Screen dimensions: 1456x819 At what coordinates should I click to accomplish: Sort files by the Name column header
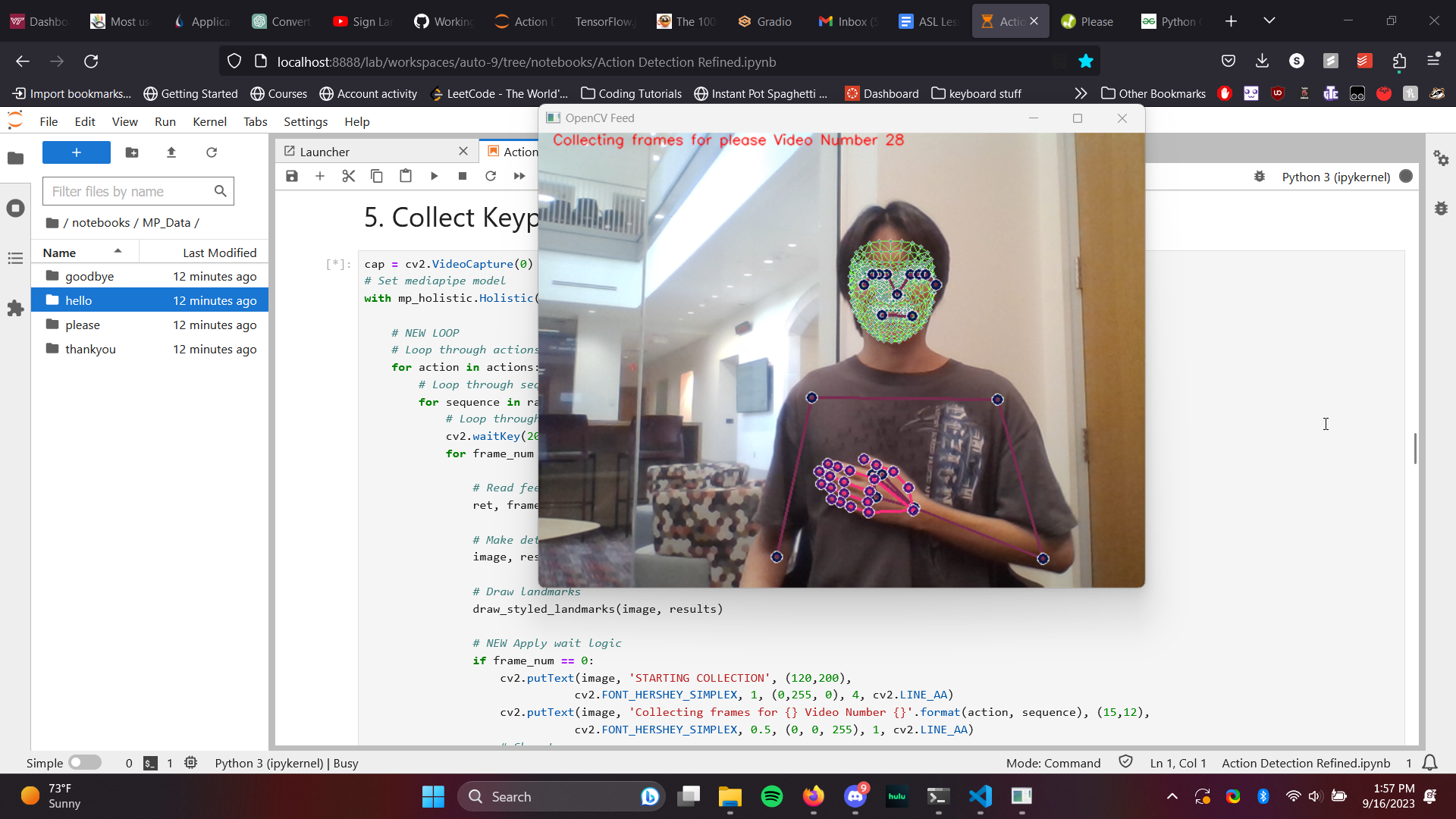[x=60, y=253]
